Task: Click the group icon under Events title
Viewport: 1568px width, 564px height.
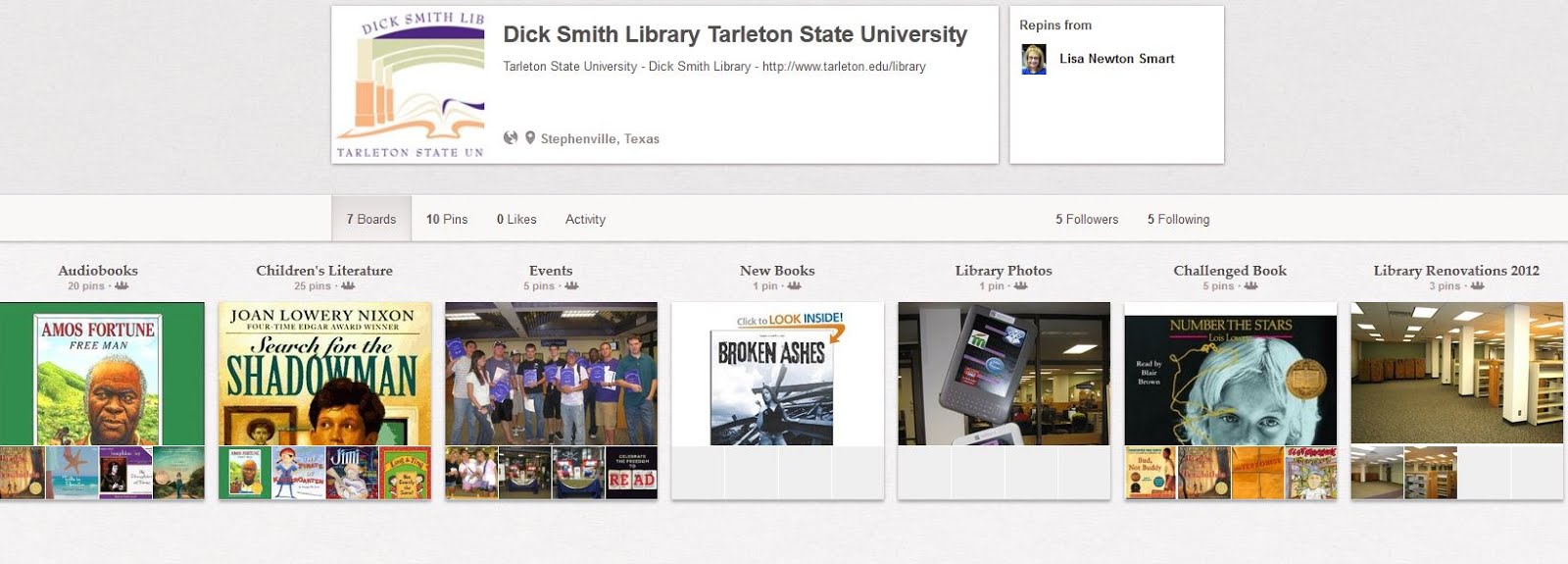Action: pos(571,286)
